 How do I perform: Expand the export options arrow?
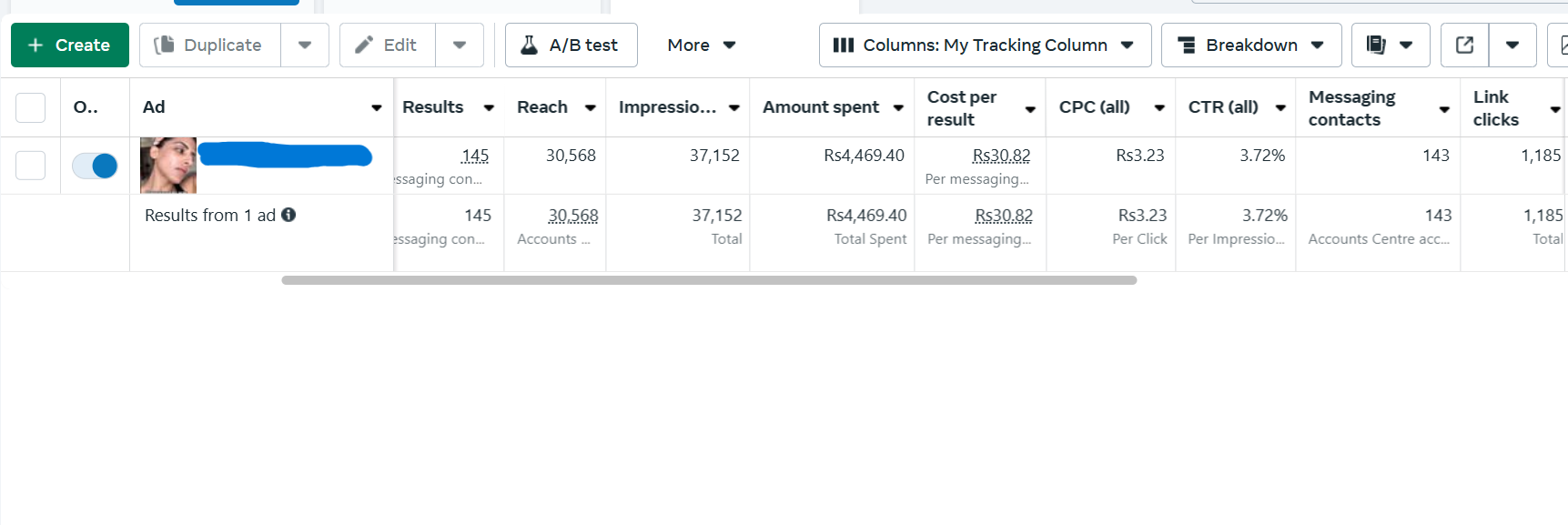(1512, 45)
